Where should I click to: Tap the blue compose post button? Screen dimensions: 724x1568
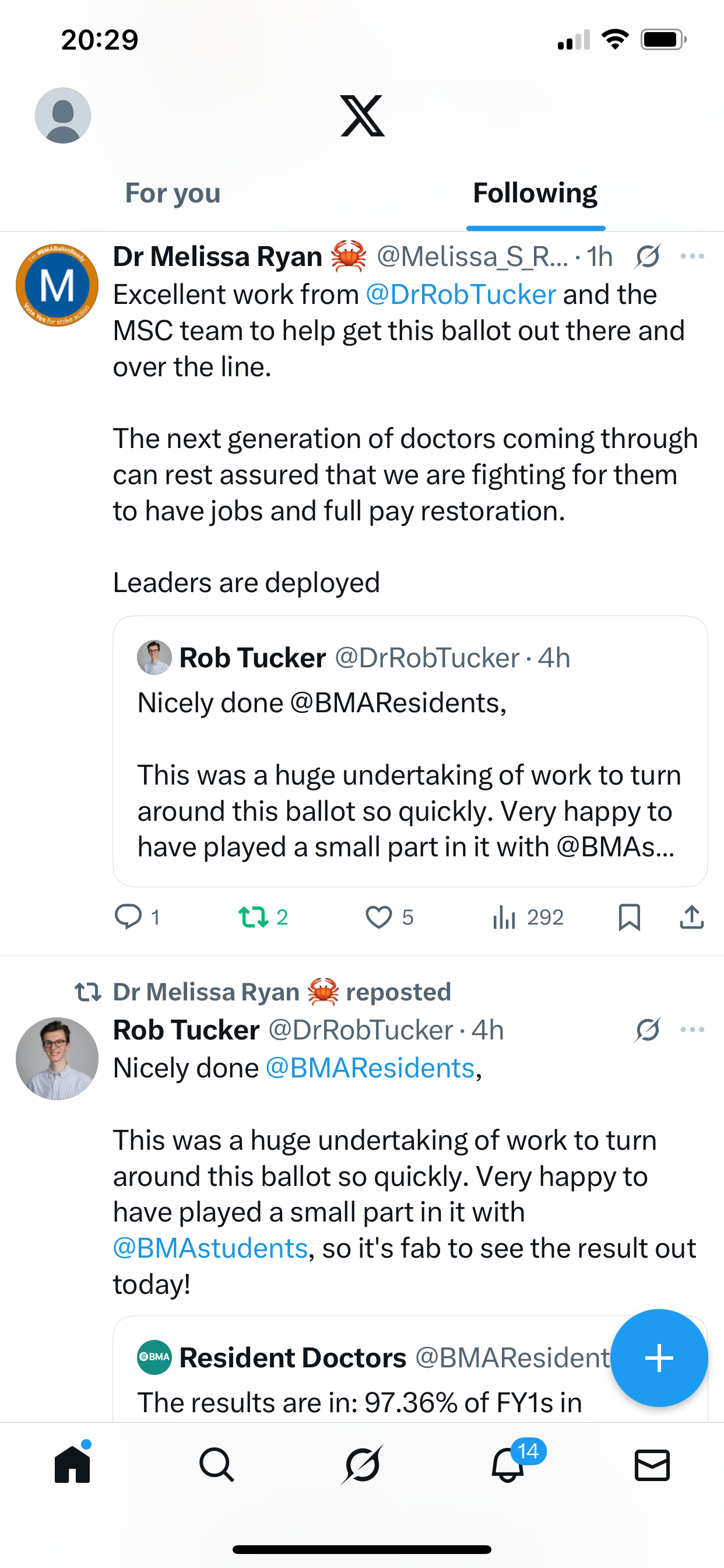[x=659, y=1358]
